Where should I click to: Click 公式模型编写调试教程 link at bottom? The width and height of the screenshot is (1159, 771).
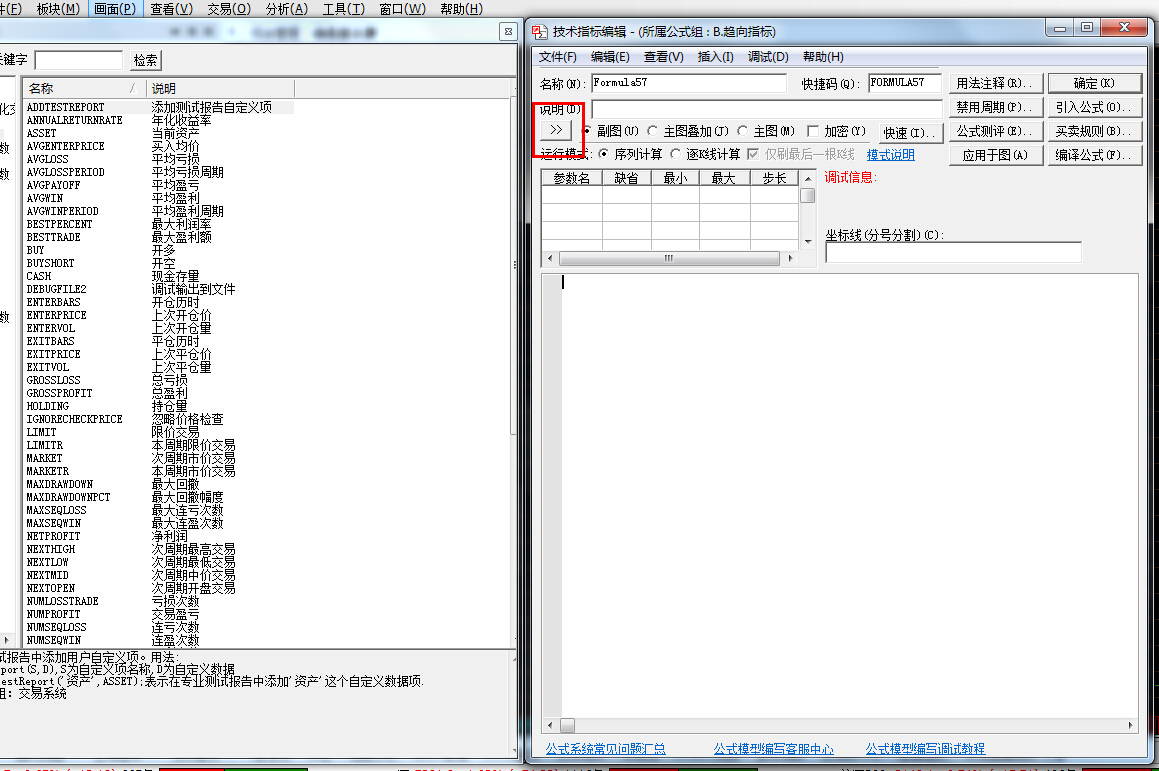click(x=925, y=748)
